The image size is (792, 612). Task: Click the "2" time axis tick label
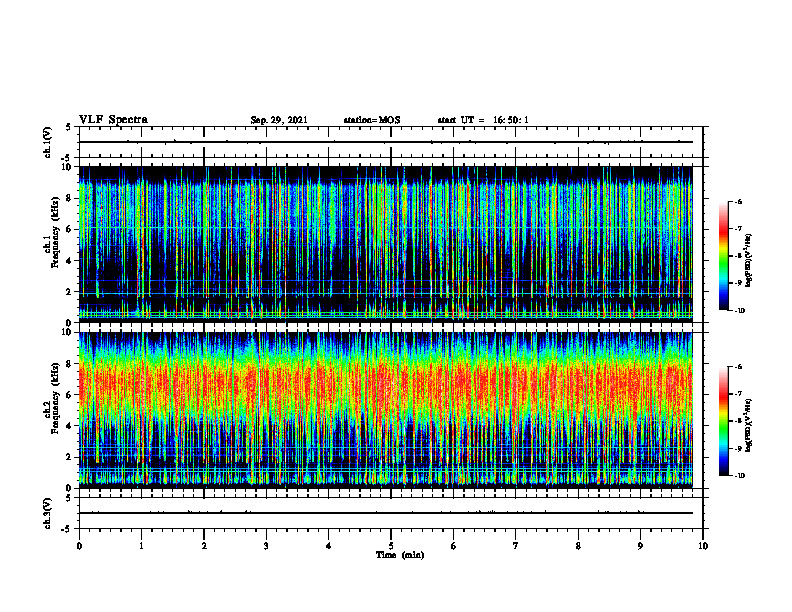(204, 546)
